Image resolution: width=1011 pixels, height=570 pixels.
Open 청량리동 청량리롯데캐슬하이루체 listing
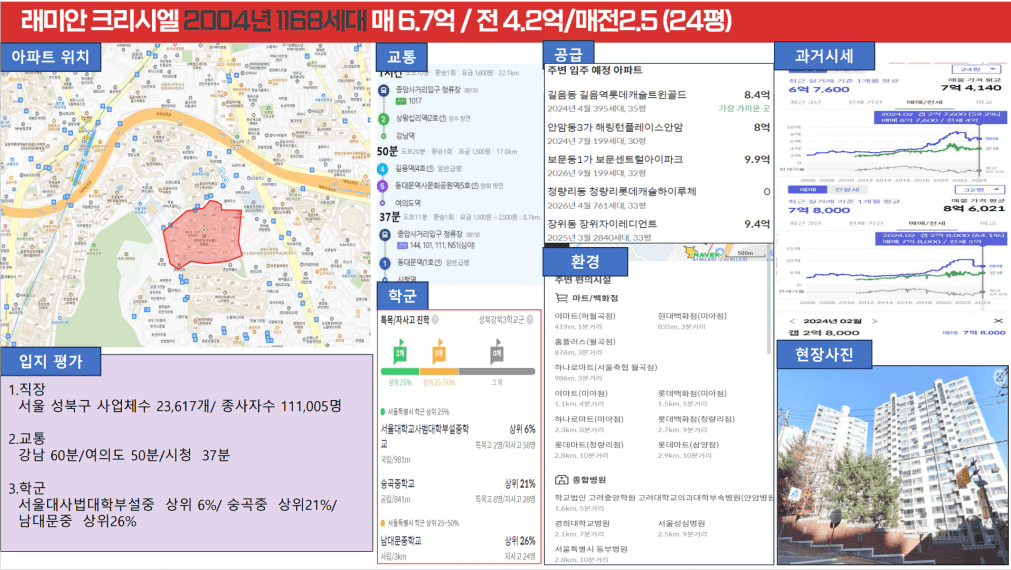pos(658,198)
